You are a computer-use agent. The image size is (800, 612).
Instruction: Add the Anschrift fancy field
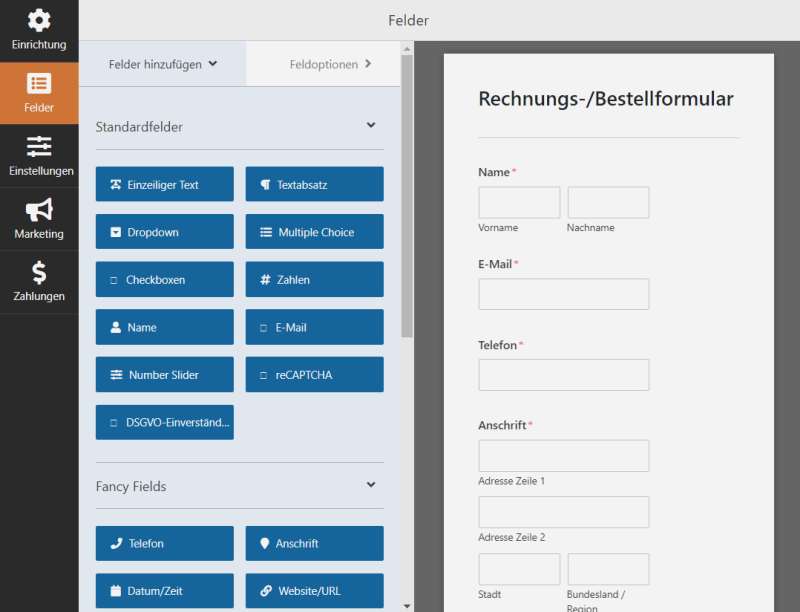(314, 544)
